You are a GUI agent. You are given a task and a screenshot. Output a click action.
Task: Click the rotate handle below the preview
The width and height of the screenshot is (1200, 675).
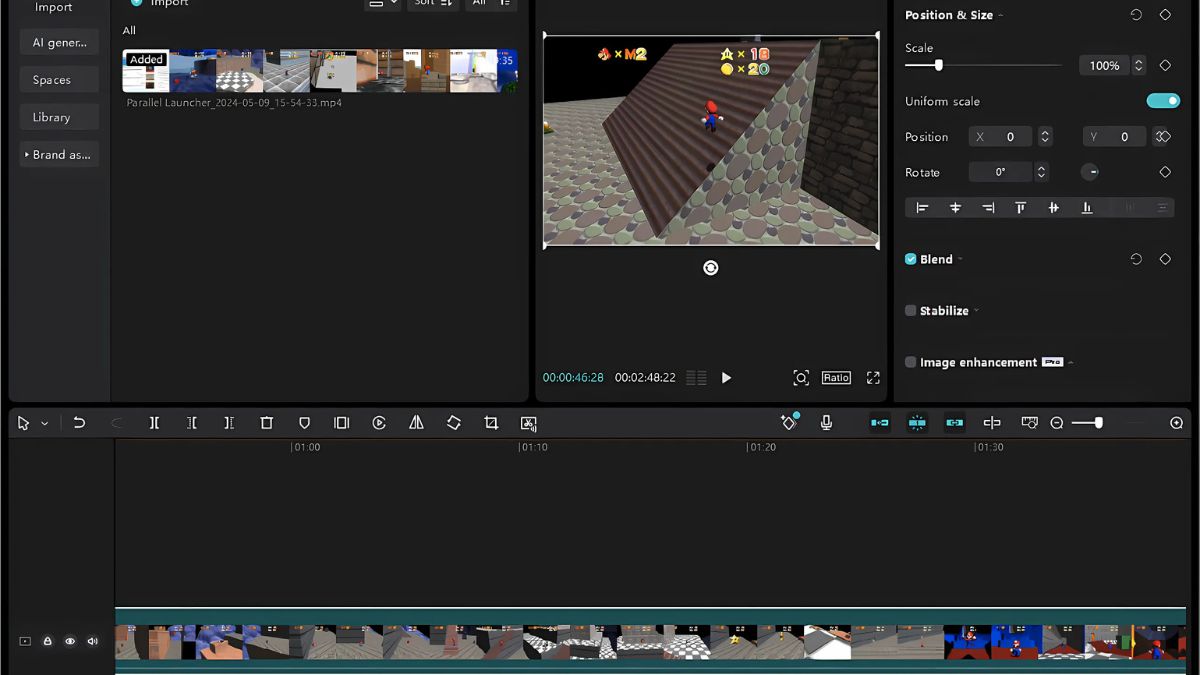coord(711,267)
